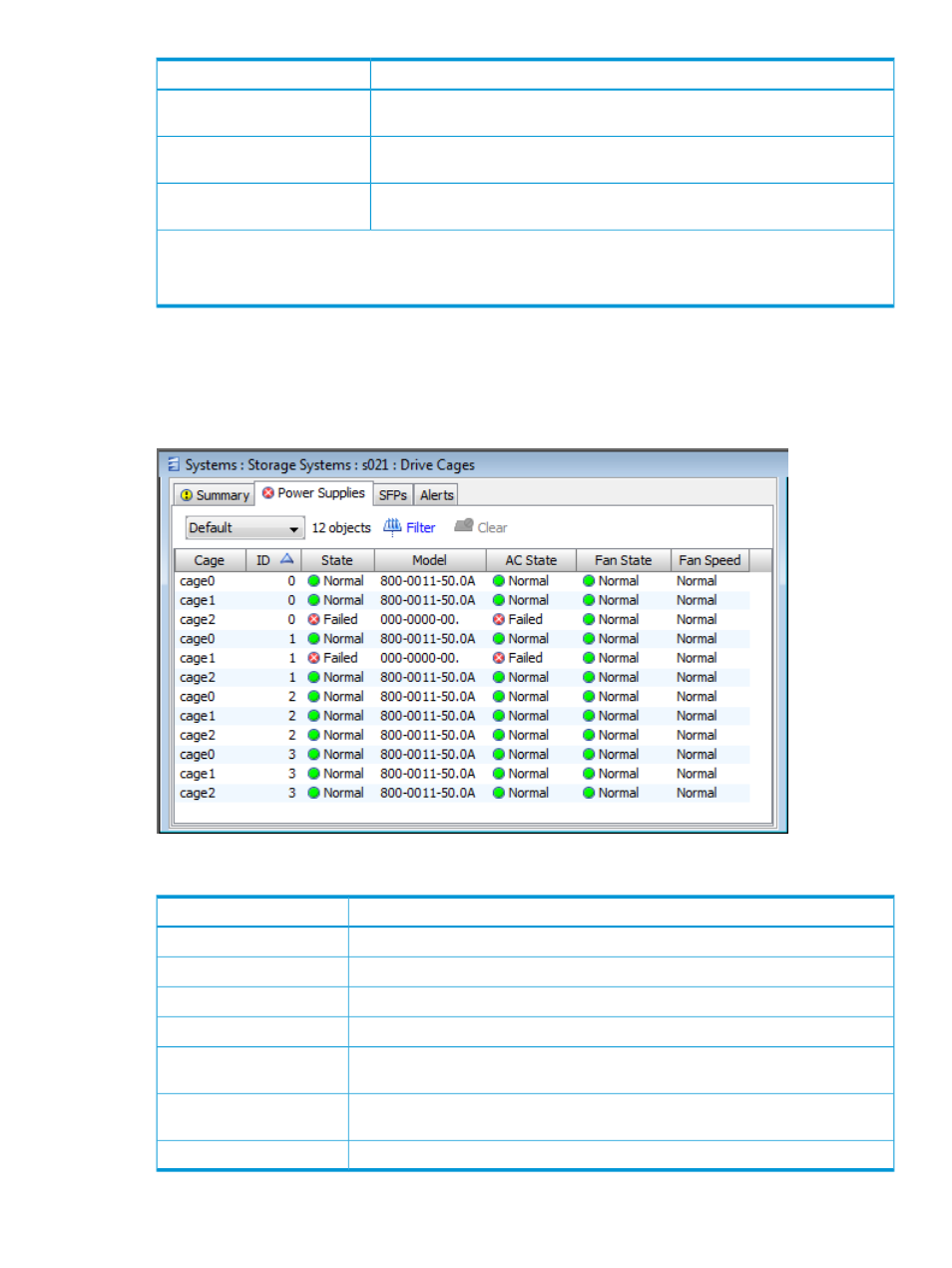Select the cage0 row with ID 3
The width and height of the screenshot is (952, 1268).
(462, 755)
